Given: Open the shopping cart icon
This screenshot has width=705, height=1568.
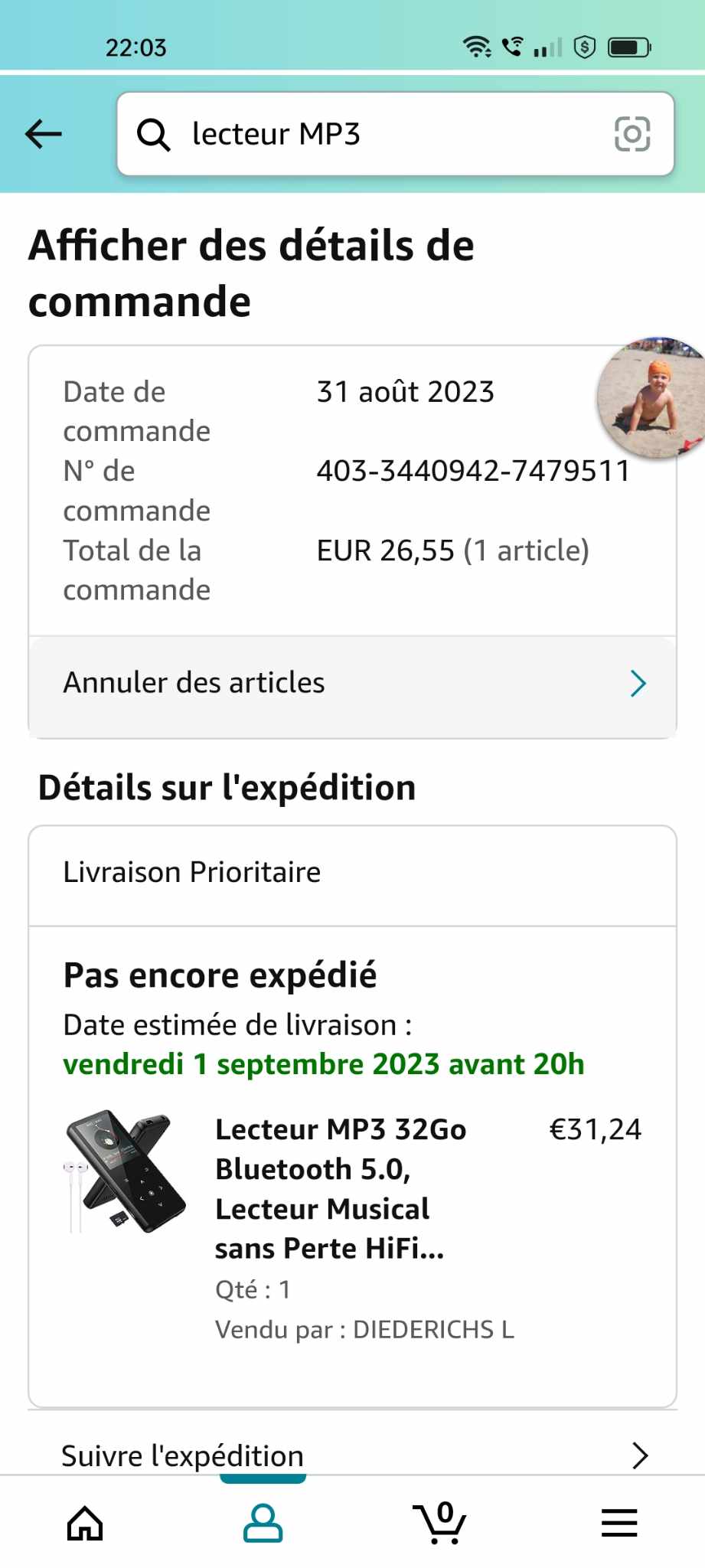Looking at the screenshot, I should point(439,1522).
